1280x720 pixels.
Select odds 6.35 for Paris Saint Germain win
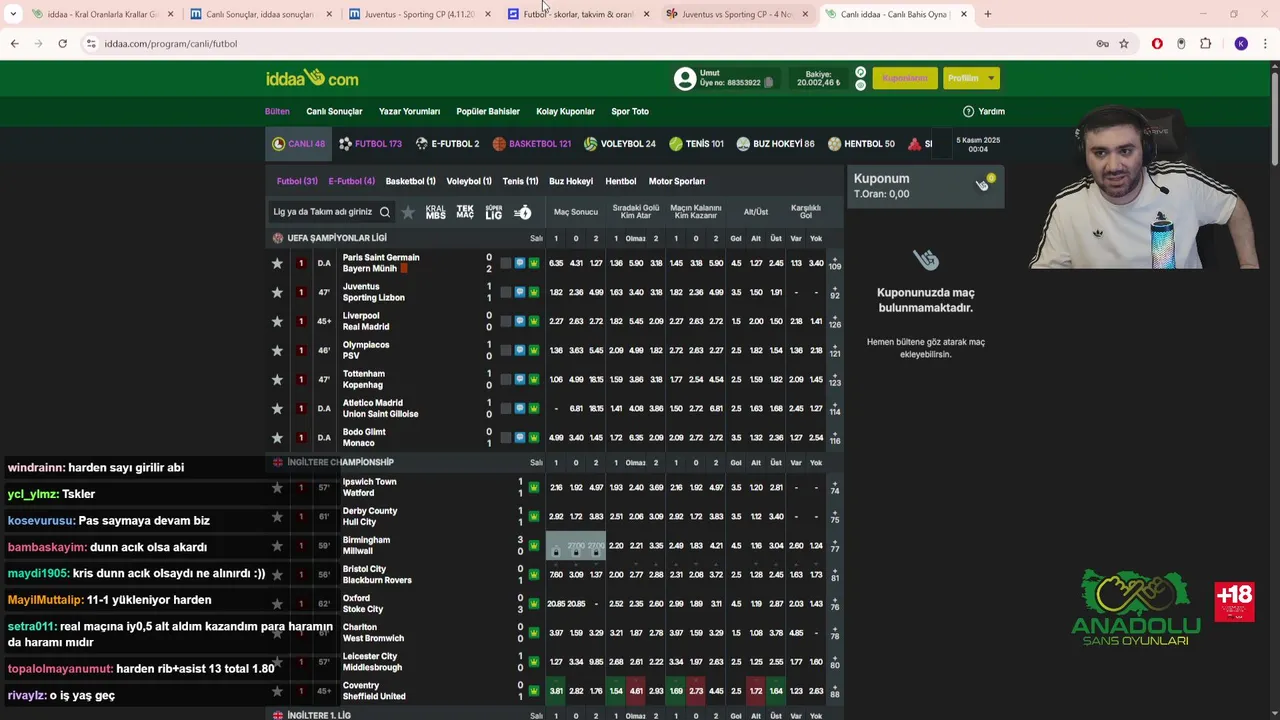coord(556,263)
